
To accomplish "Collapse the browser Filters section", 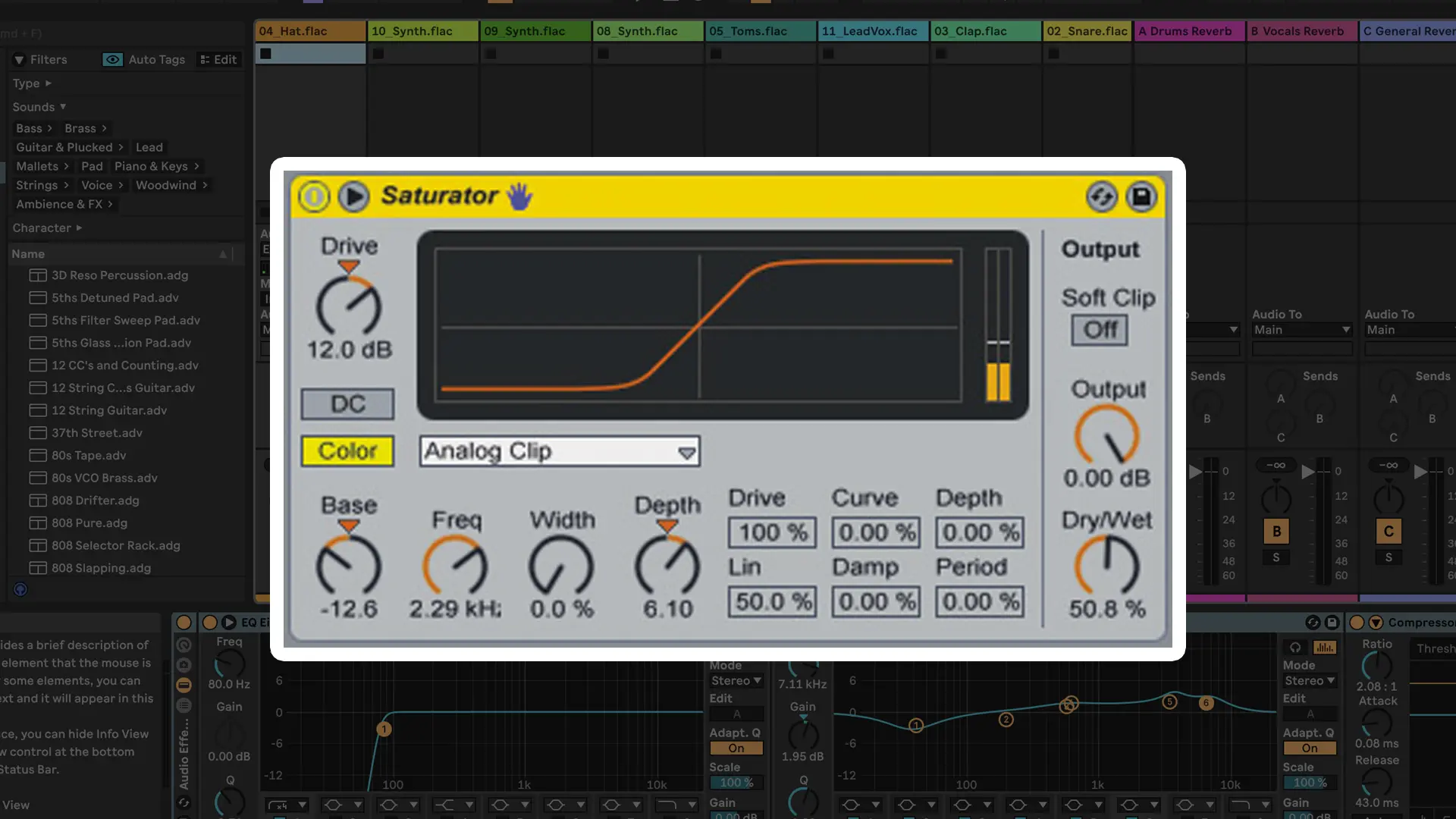I will [20, 59].
